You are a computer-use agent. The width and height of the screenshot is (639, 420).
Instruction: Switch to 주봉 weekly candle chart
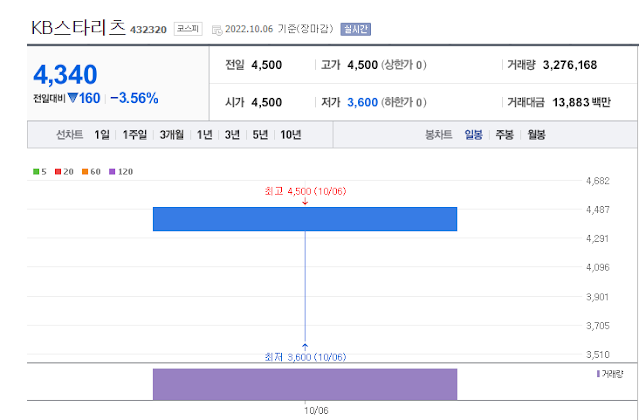tap(505, 135)
